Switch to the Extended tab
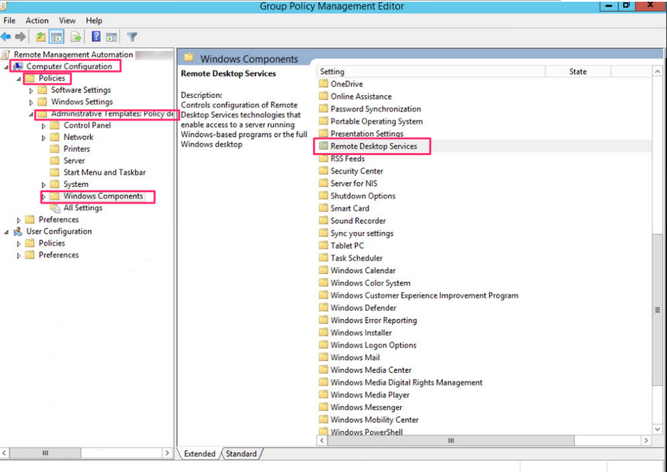The width and height of the screenshot is (667, 472). 200,454
